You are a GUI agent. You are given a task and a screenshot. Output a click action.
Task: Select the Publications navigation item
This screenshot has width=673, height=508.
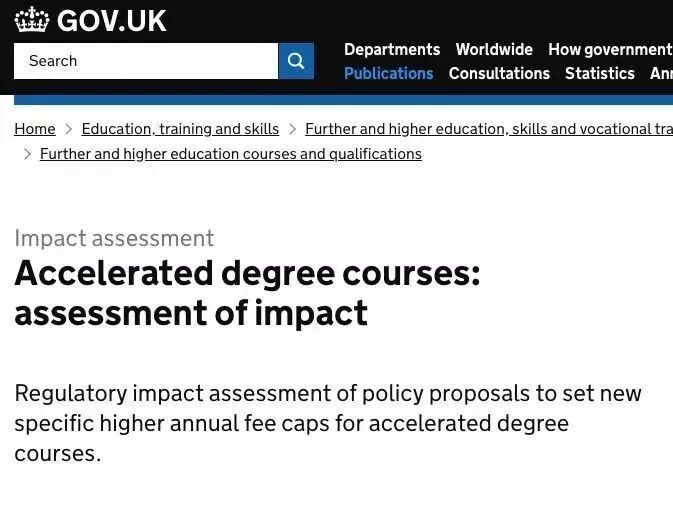[x=388, y=73]
